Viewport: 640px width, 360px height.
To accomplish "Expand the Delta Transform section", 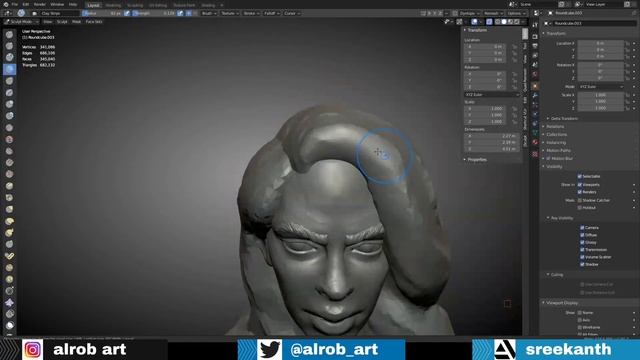I will (564, 118).
